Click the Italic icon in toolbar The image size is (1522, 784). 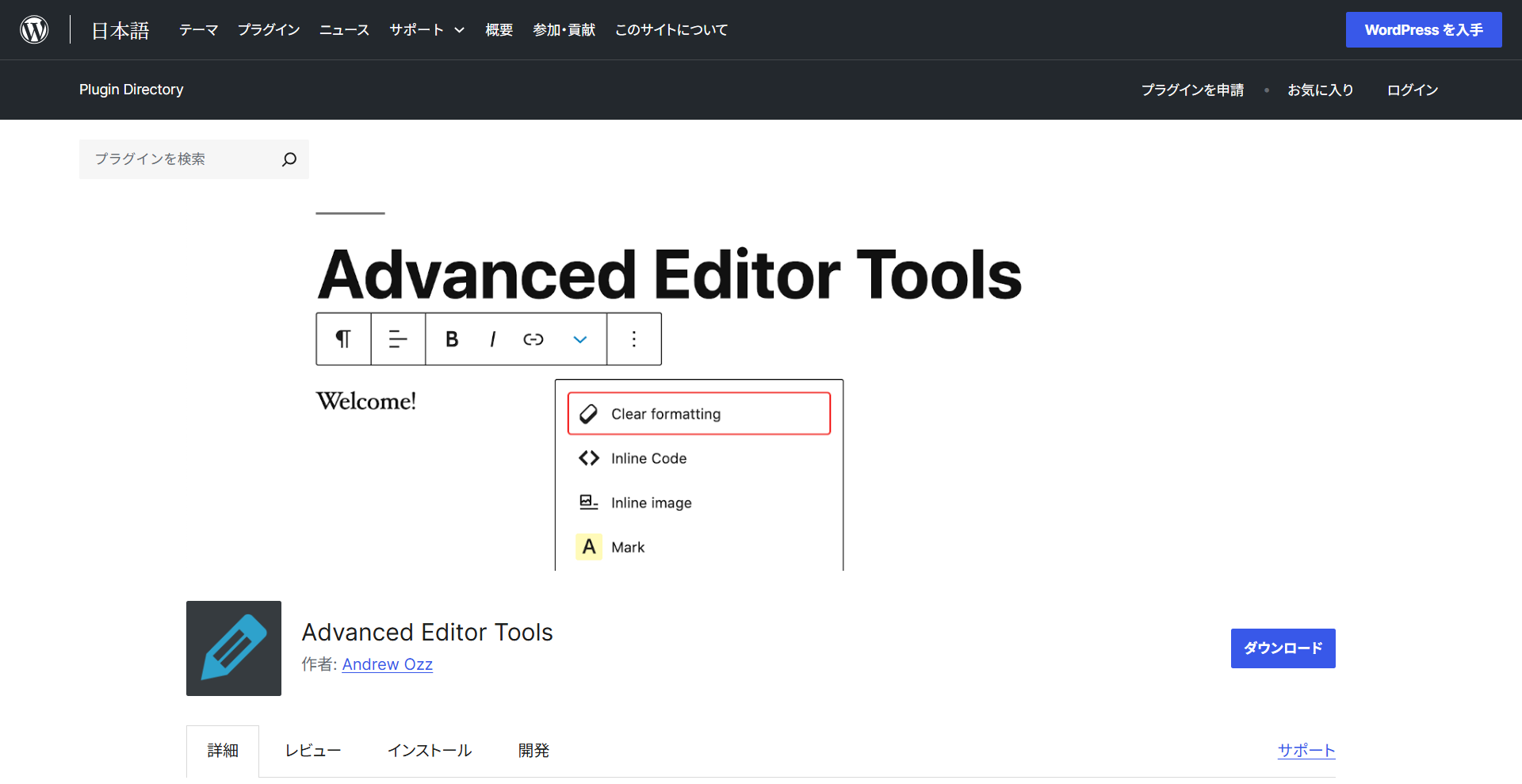point(493,339)
